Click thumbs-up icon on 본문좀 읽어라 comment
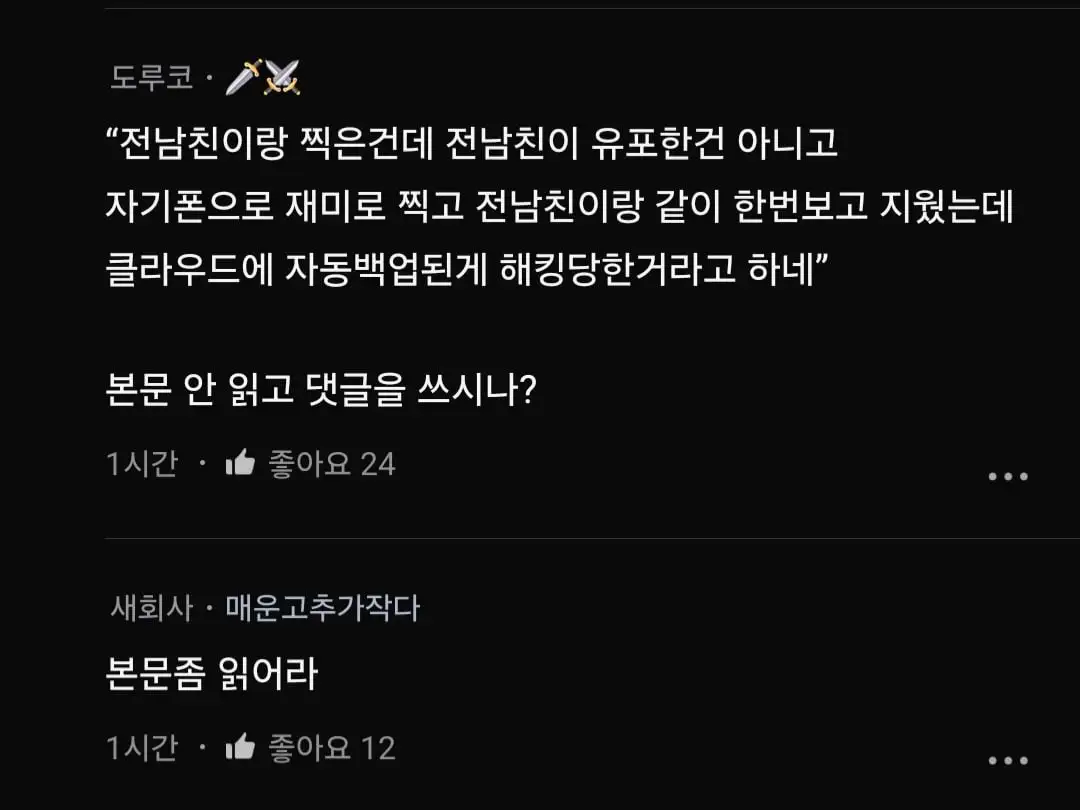This screenshot has width=1080, height=810. tap(240, 747)
